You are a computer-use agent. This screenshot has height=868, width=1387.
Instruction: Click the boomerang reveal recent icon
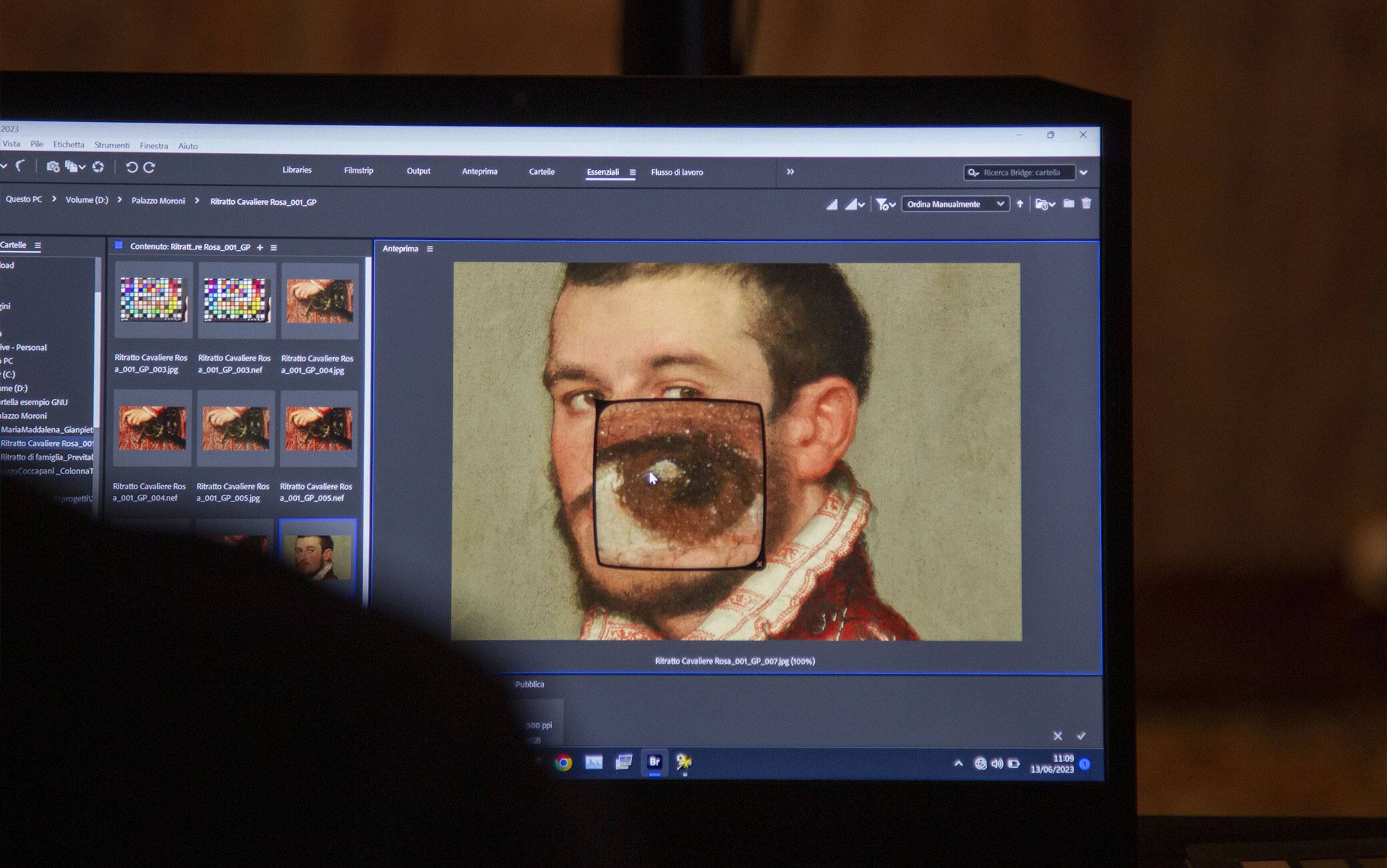[21, 166]
